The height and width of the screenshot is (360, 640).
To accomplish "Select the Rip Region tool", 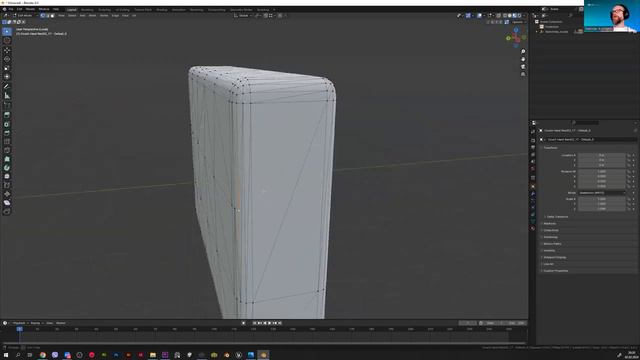I will [7, 211].
